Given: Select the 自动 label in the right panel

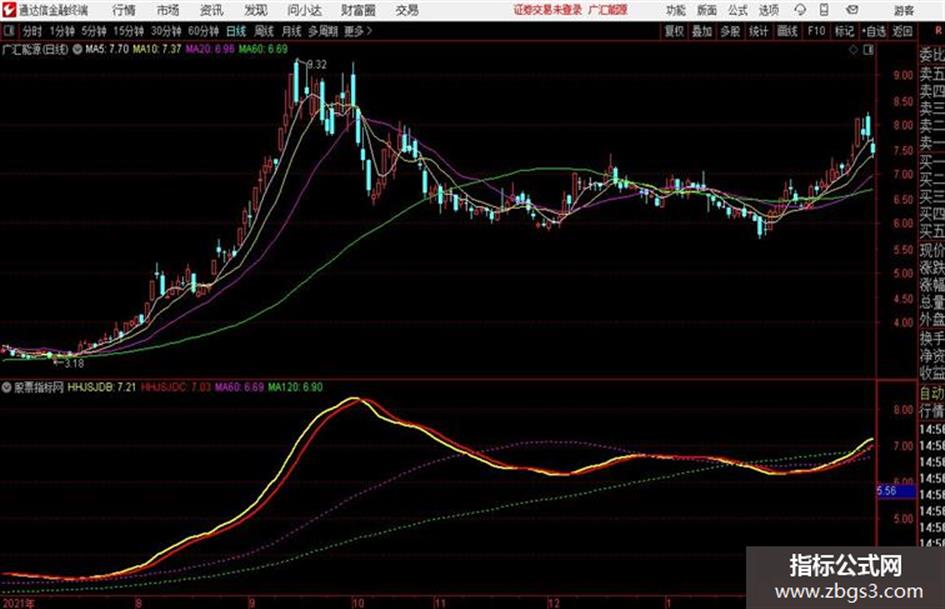Looking at the screenshot, I should tap(932, 394).
